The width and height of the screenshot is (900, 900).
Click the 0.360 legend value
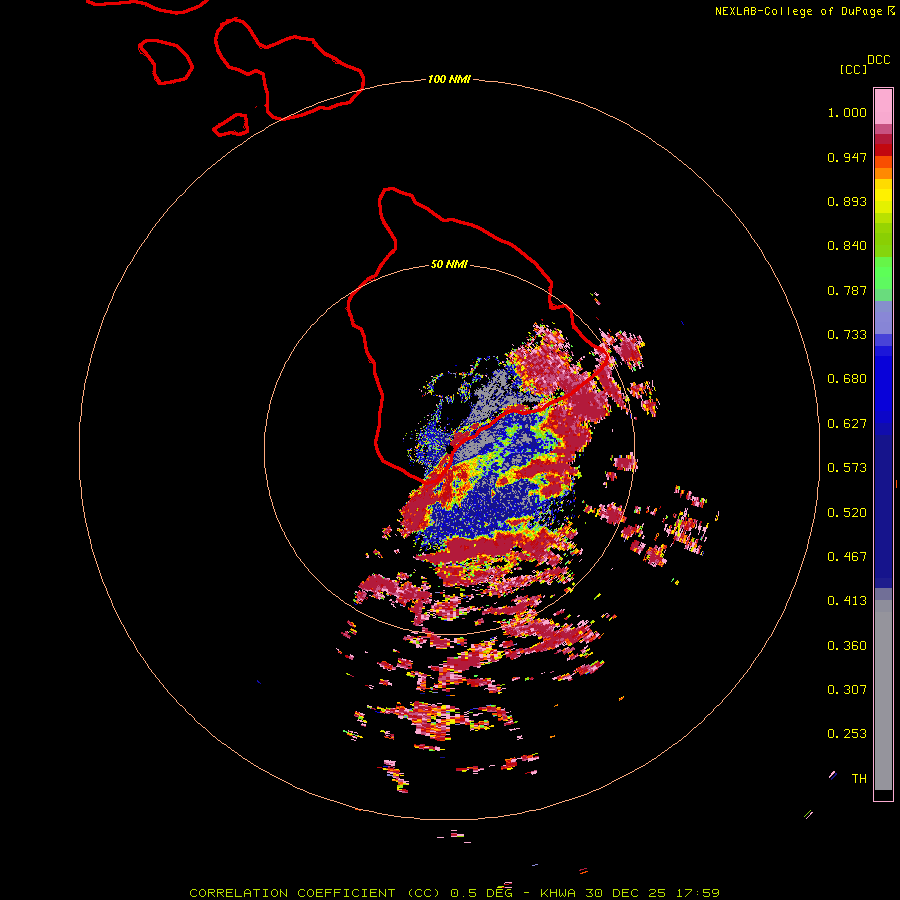click(x=847, y=646)
